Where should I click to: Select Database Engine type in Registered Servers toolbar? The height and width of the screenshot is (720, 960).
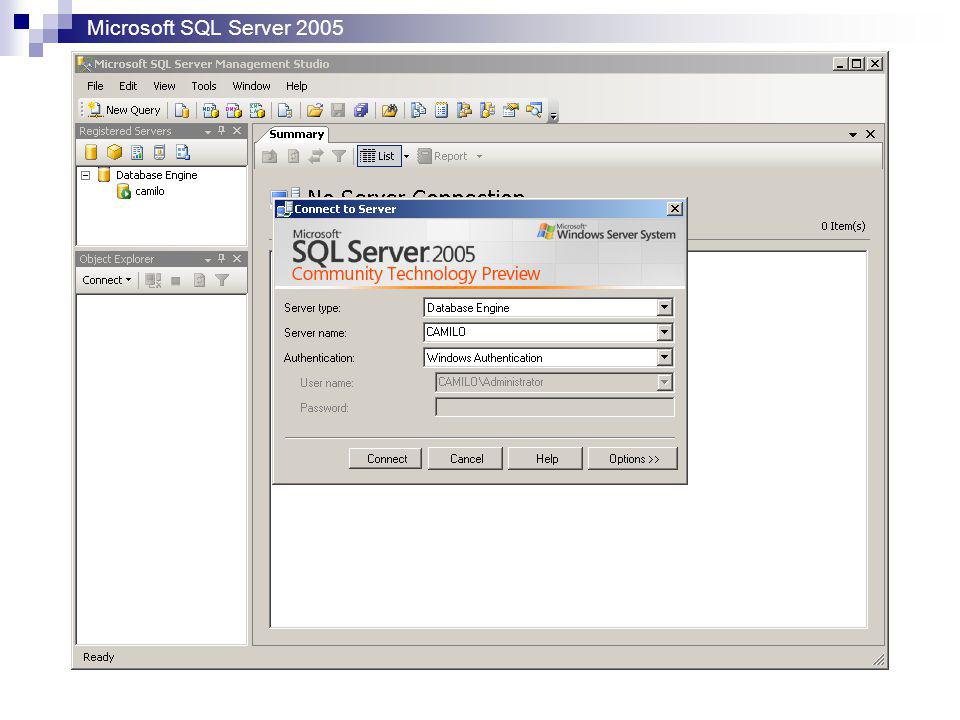[91, 152]
